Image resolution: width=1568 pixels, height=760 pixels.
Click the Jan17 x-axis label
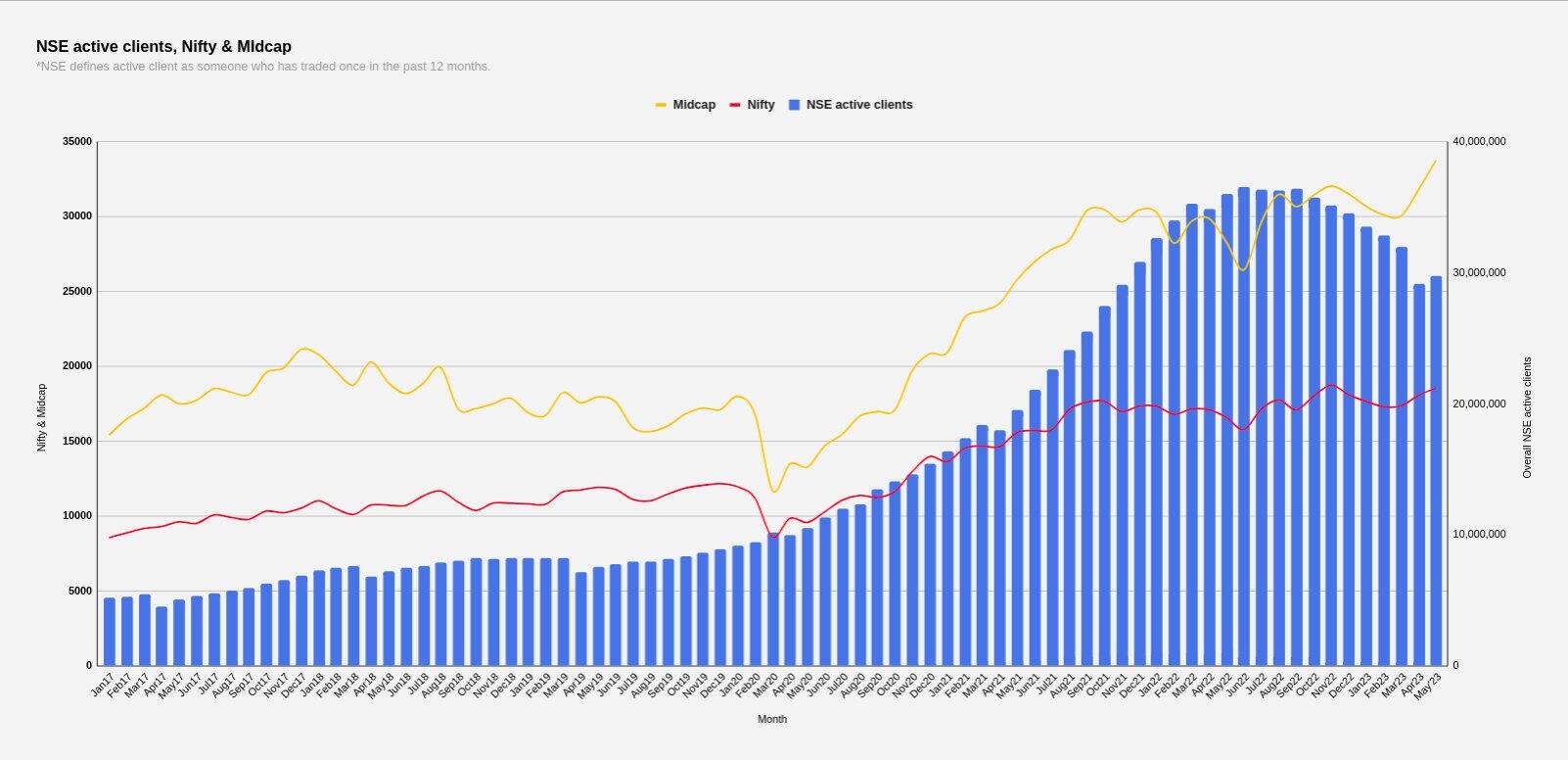coord(103,684)
